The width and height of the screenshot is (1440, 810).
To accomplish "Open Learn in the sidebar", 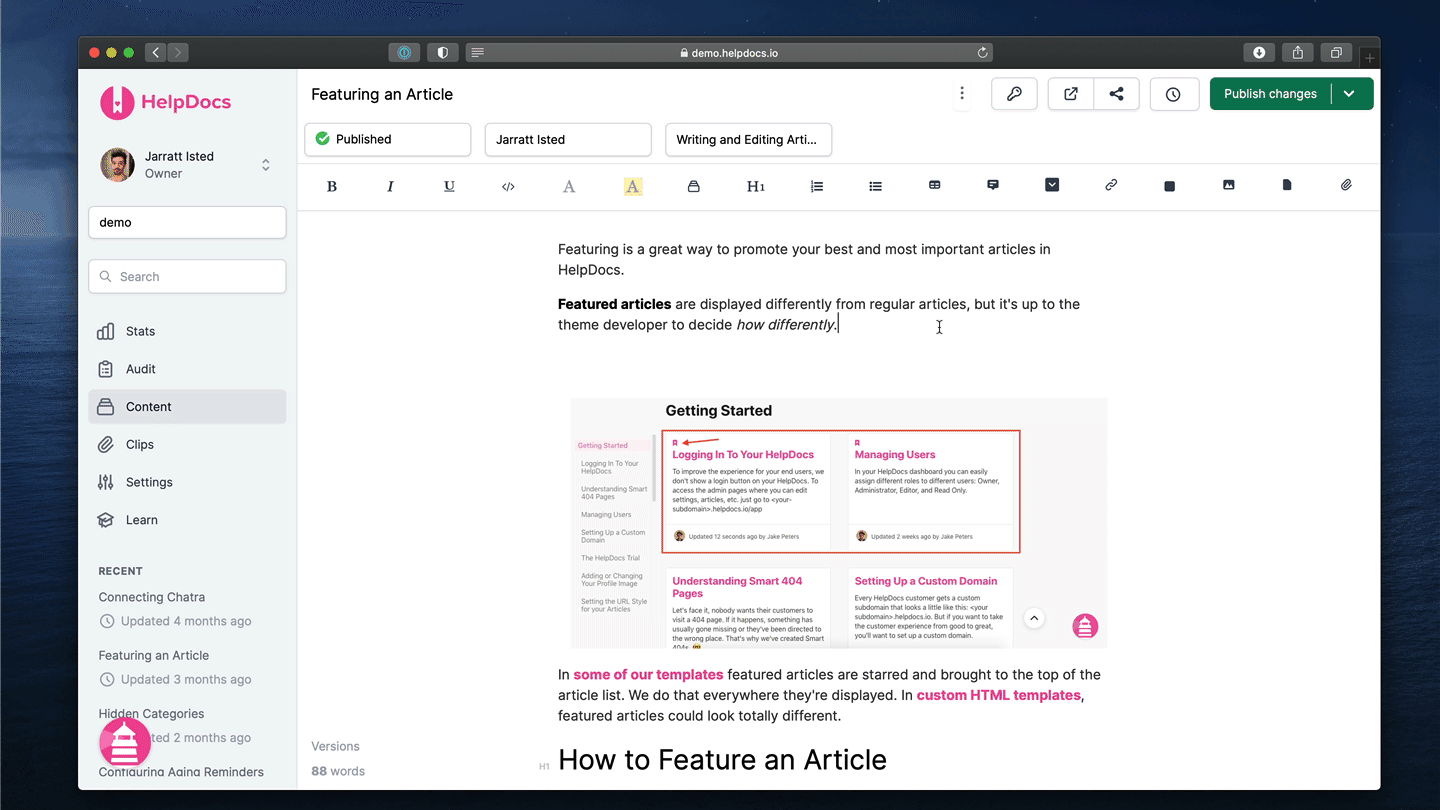I will pos(187,520).
